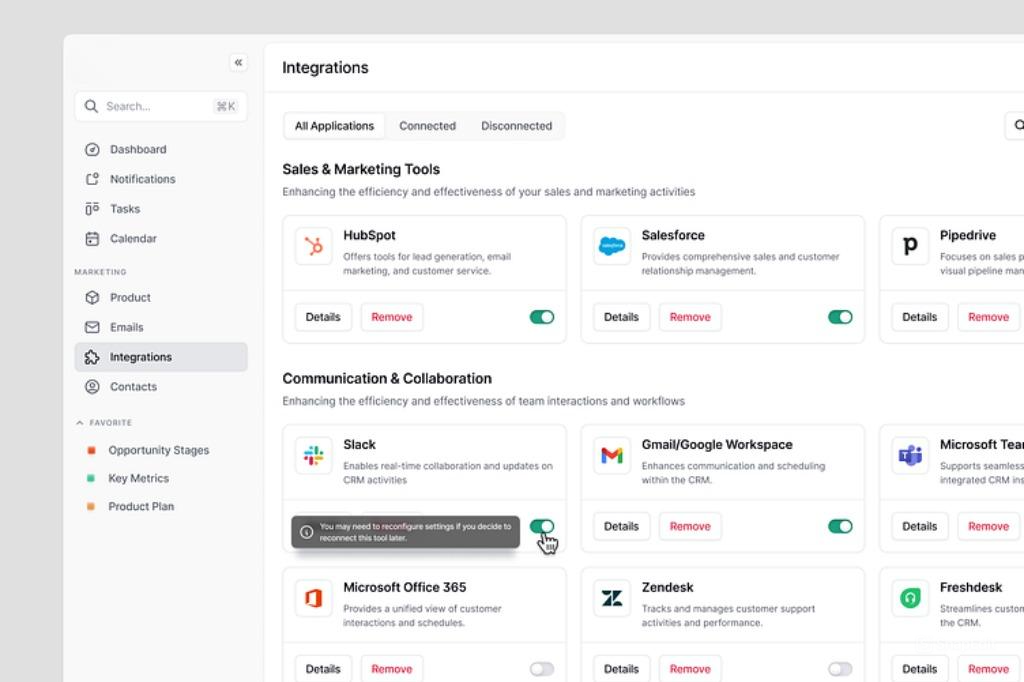Select the orange Product Plan color marker
Screen dimensions: 1024x682
click(91, 506)
